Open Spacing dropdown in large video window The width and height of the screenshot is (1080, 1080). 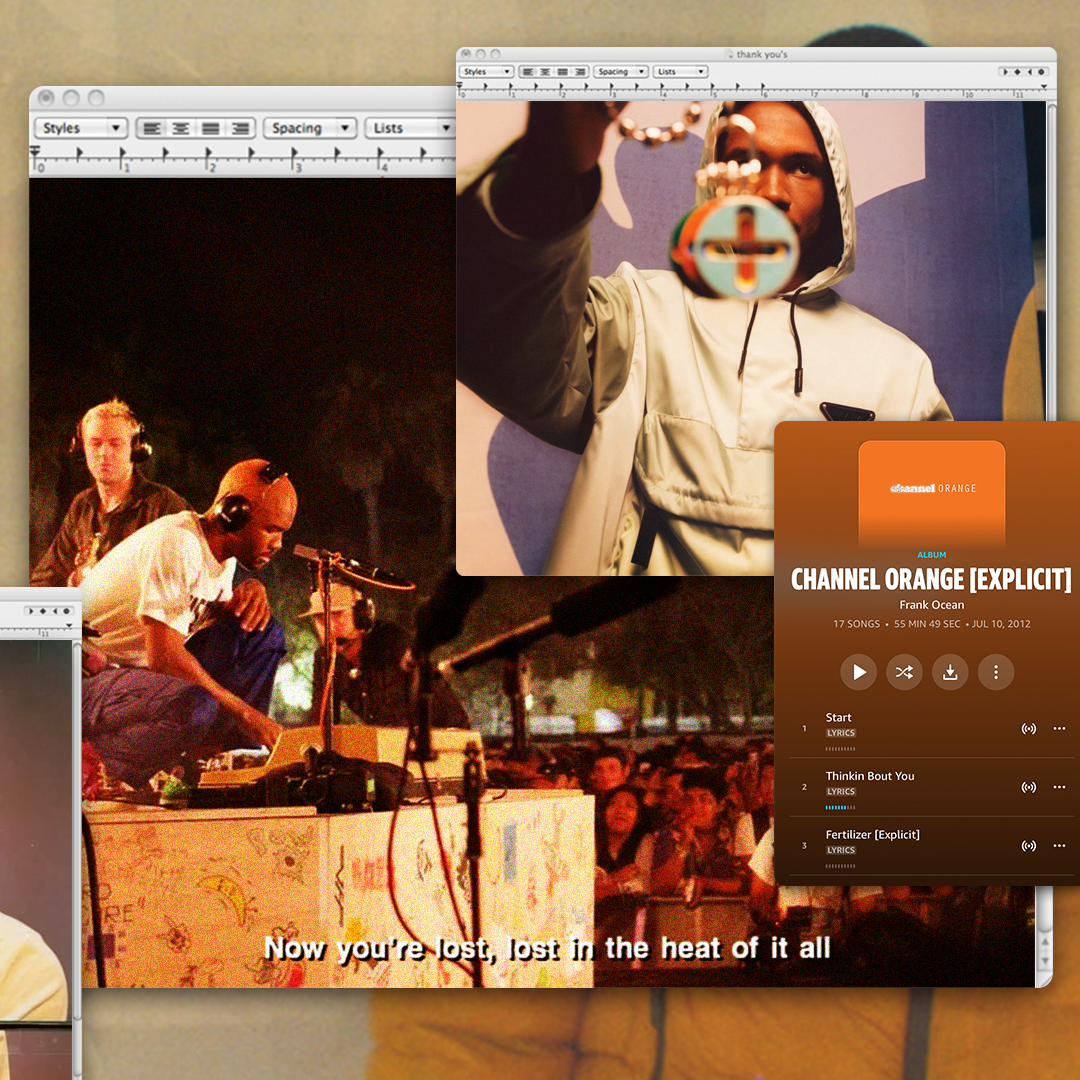point(309,128)
